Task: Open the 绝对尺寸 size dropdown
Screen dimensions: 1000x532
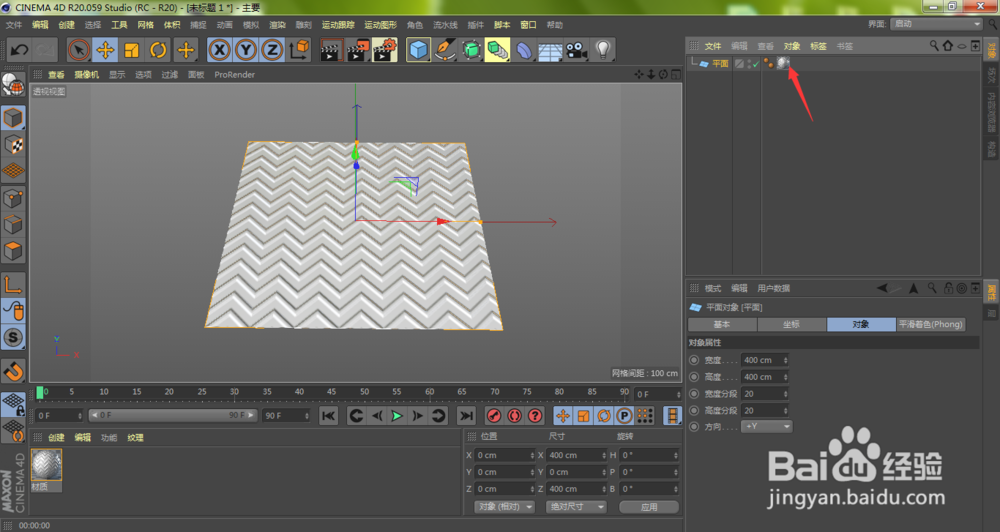Action: [x=576, y=506]
